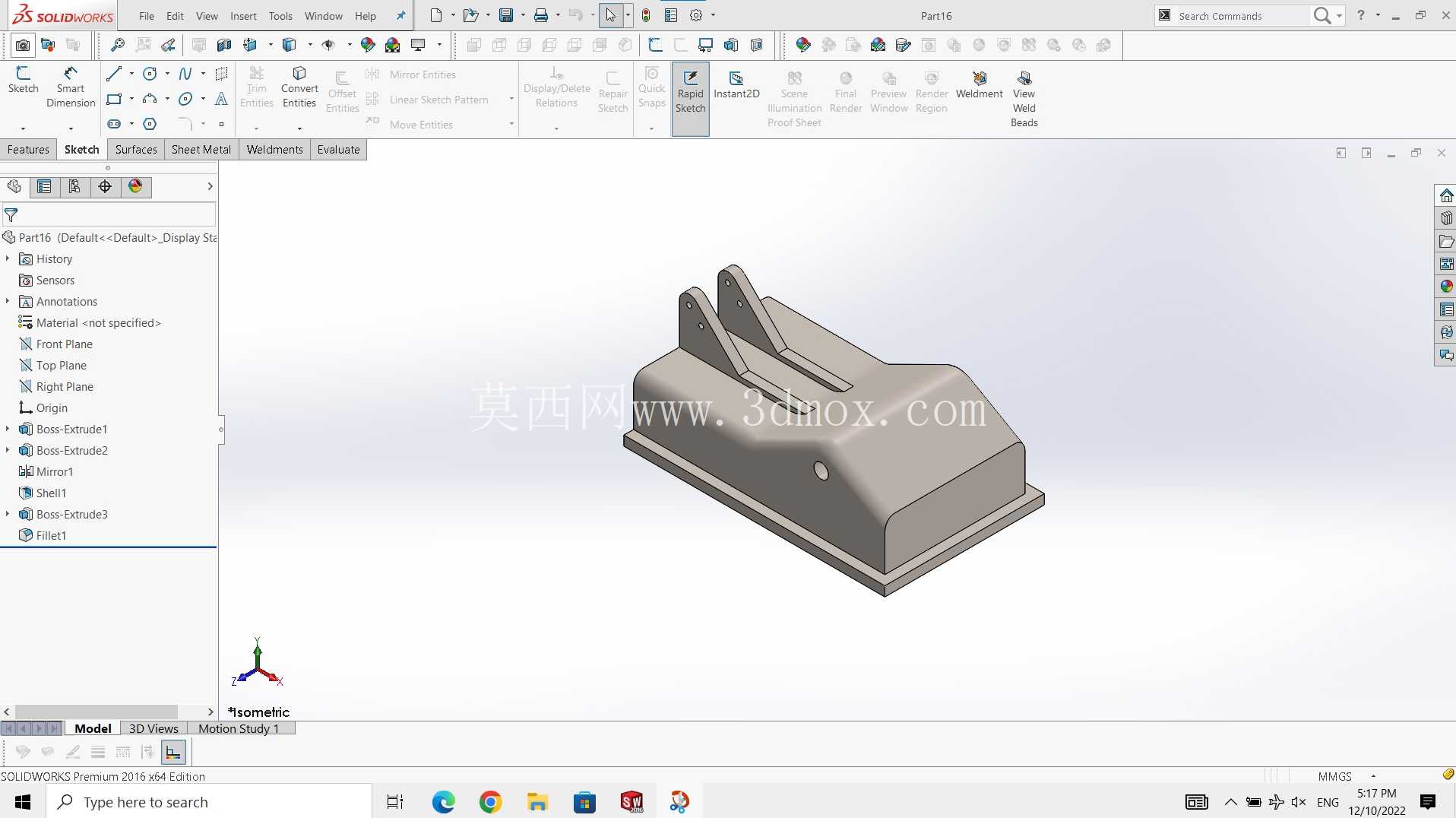Toggle Instant2D mode

(x=736, y=84)
